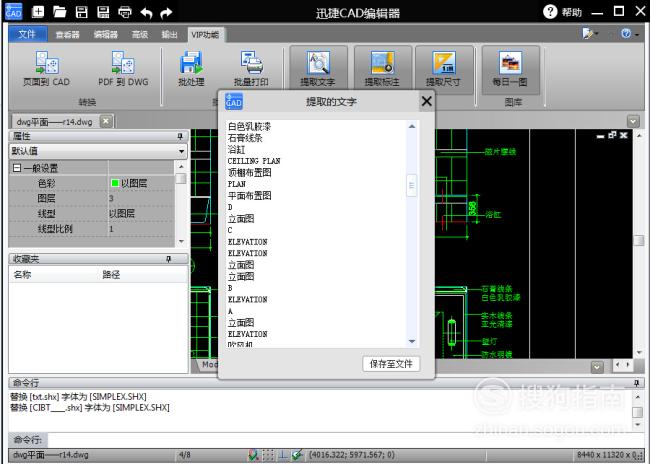650x464 pixels.
Task: Open the layout dropdown below drawing area
Action: pos(597,367)
